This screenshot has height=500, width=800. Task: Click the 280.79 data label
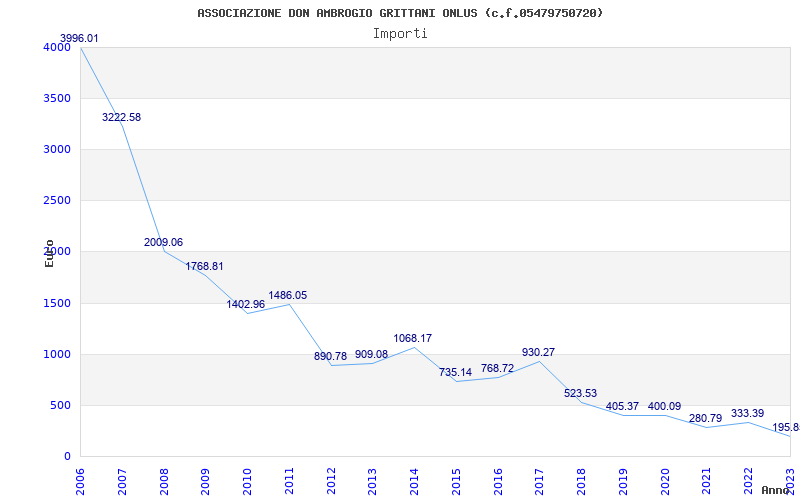click(x=706, y=418)
